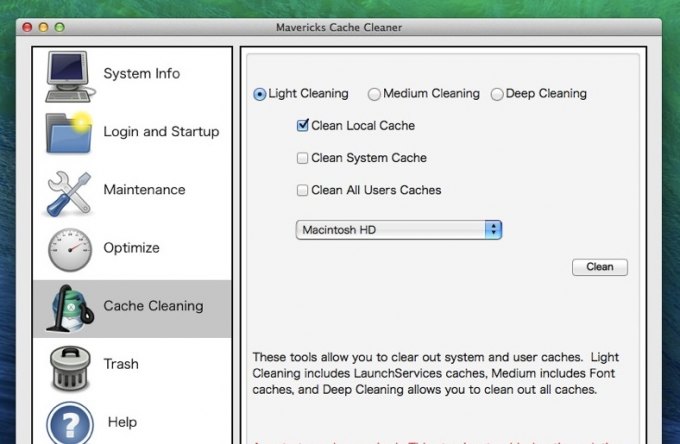Click the Optimize gauge icon
The image size is (680, 444).
click(x=70, y=250)
